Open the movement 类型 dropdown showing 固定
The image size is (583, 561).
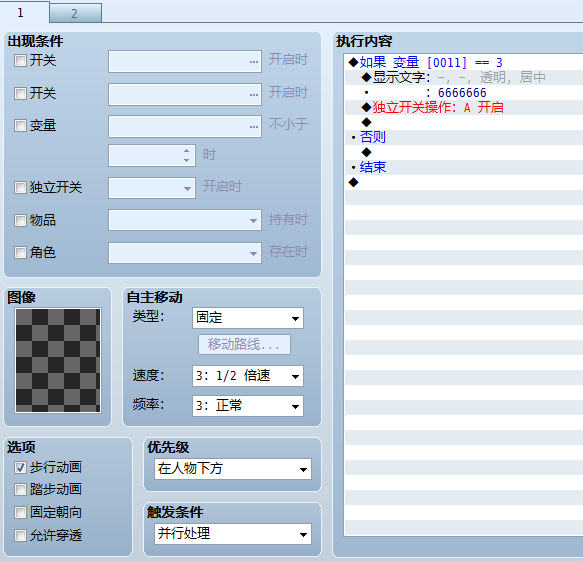(x=248, y=318)
